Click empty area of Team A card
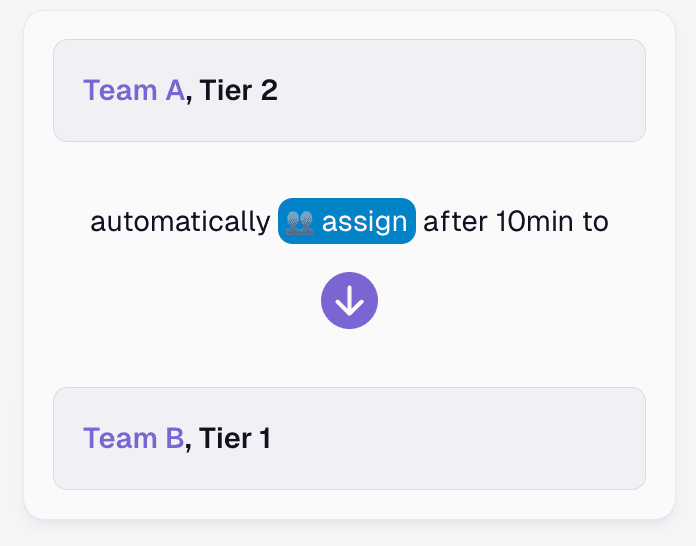This screenshot has width=696, height=546. tap(462, 91)
